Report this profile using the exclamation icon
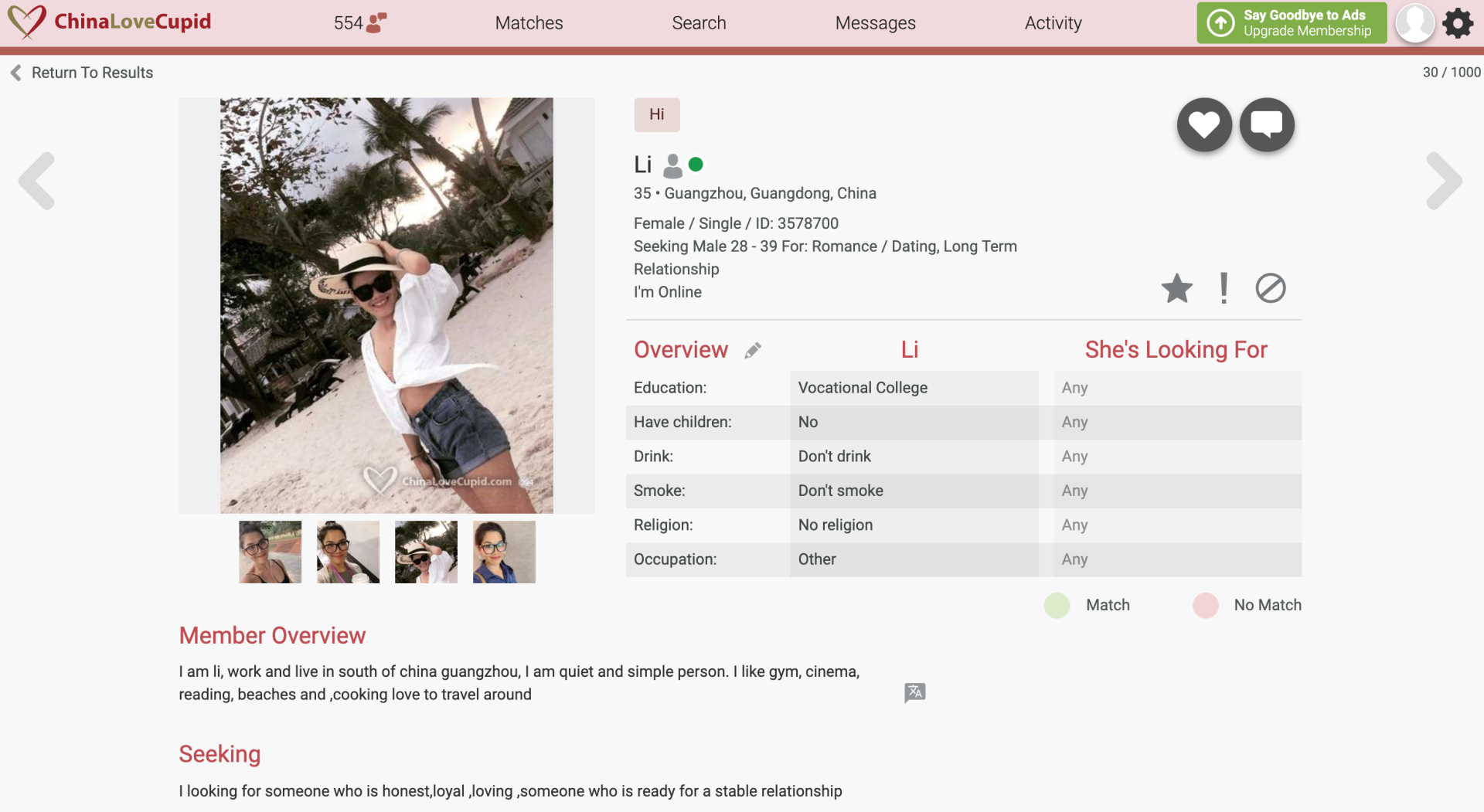This screenshot has height=812, width=1484. (x=1223, y=287)
